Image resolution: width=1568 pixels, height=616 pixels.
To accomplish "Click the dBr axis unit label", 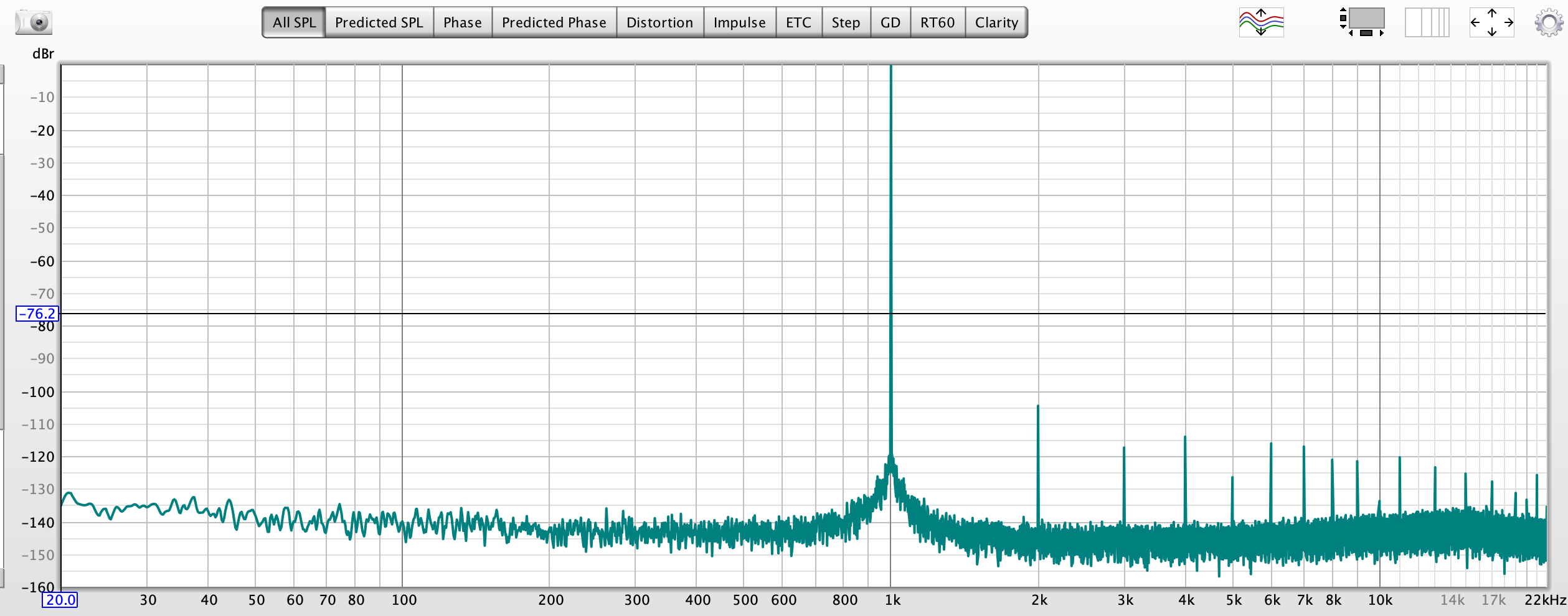I will pos(43,54).
